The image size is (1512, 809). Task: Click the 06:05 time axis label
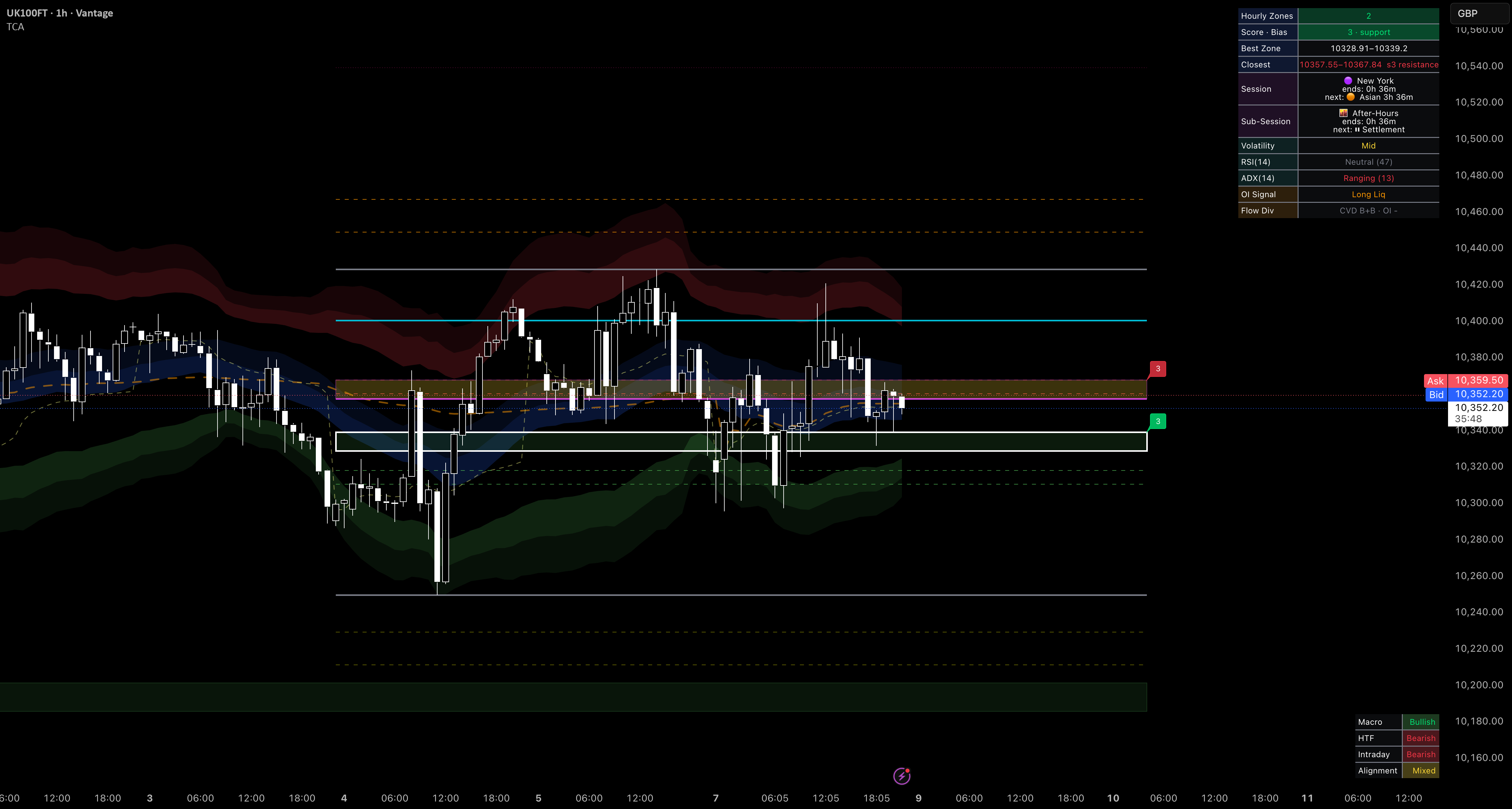point(775,798)
